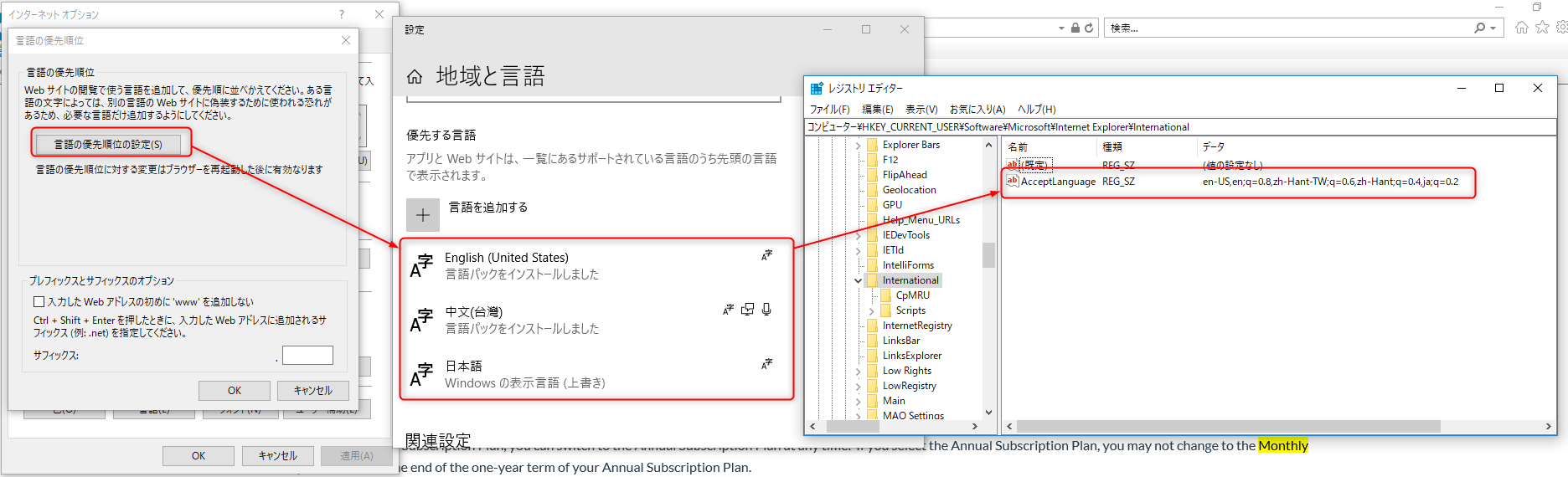Expand the Low Rights registry key
1568x477 pixels.
[x=858, y=371]
